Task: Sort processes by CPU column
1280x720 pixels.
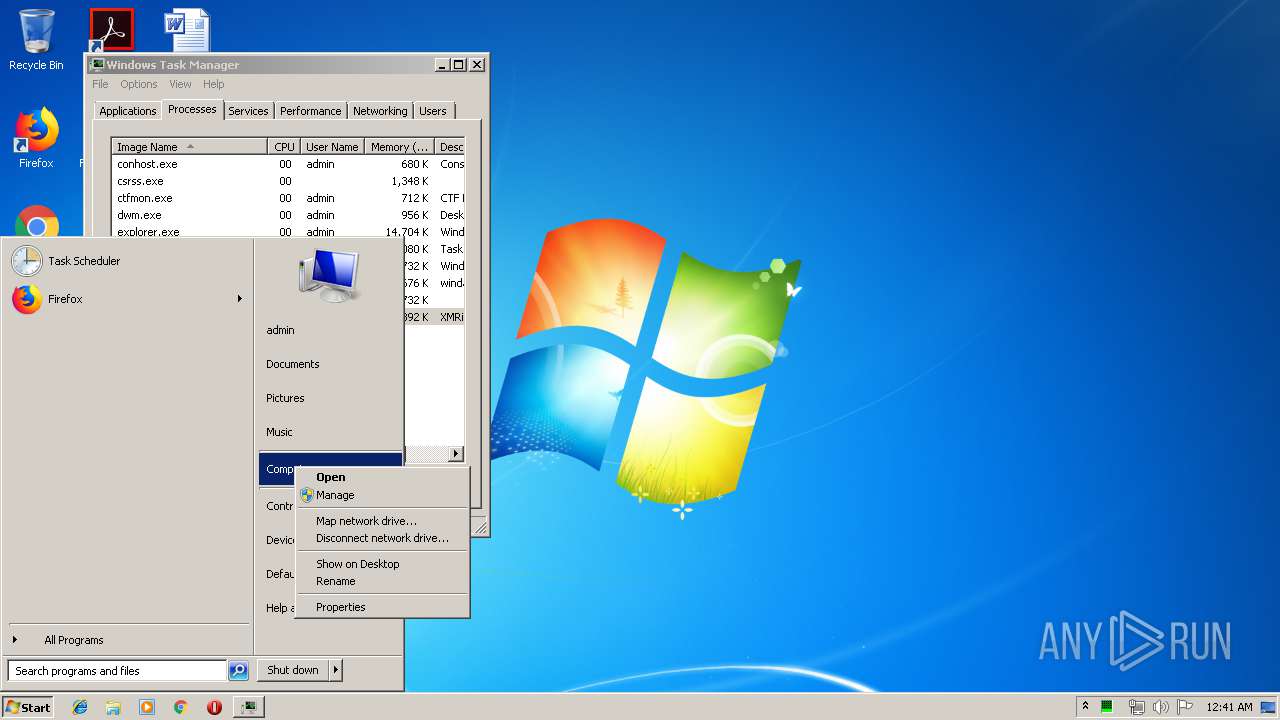Action: coord(284,147)
